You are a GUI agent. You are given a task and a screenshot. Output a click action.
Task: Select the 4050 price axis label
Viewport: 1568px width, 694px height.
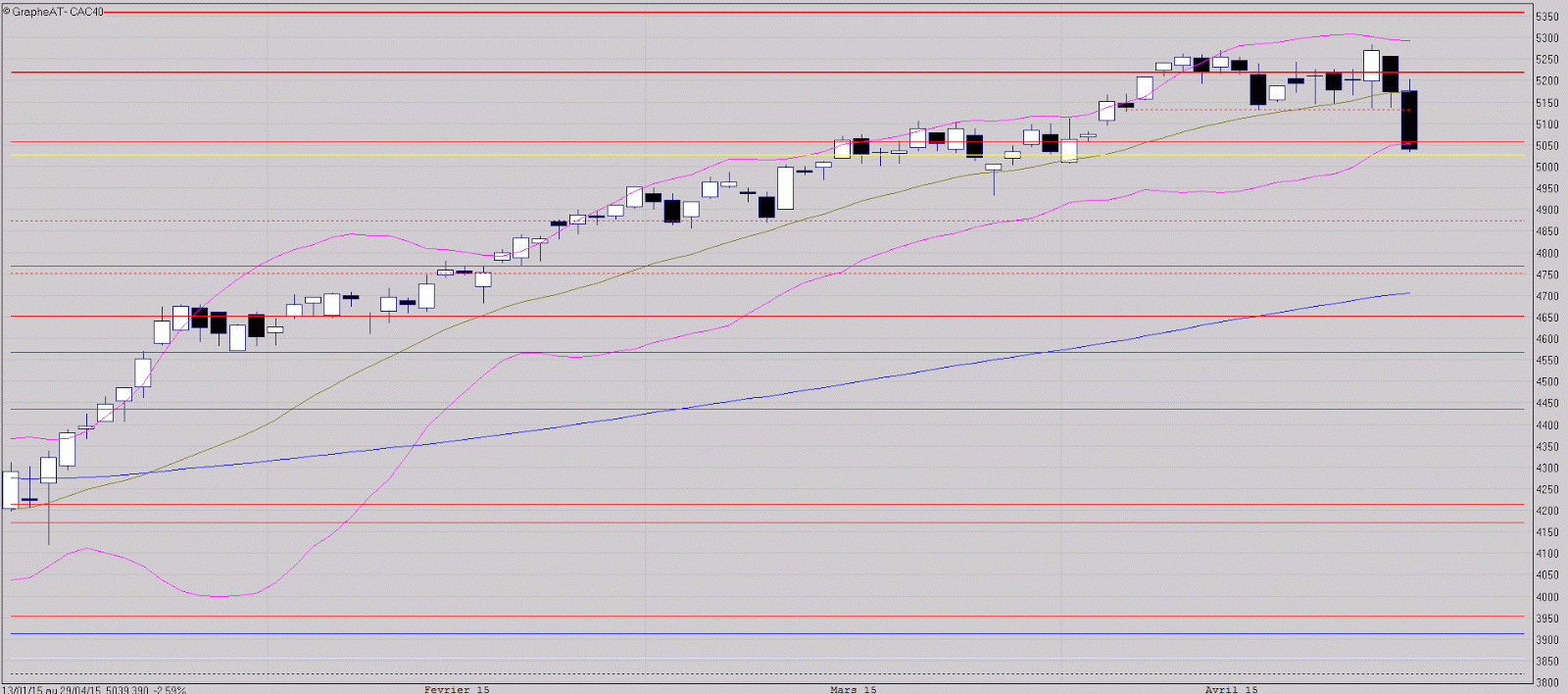(x=1546, y=575)
